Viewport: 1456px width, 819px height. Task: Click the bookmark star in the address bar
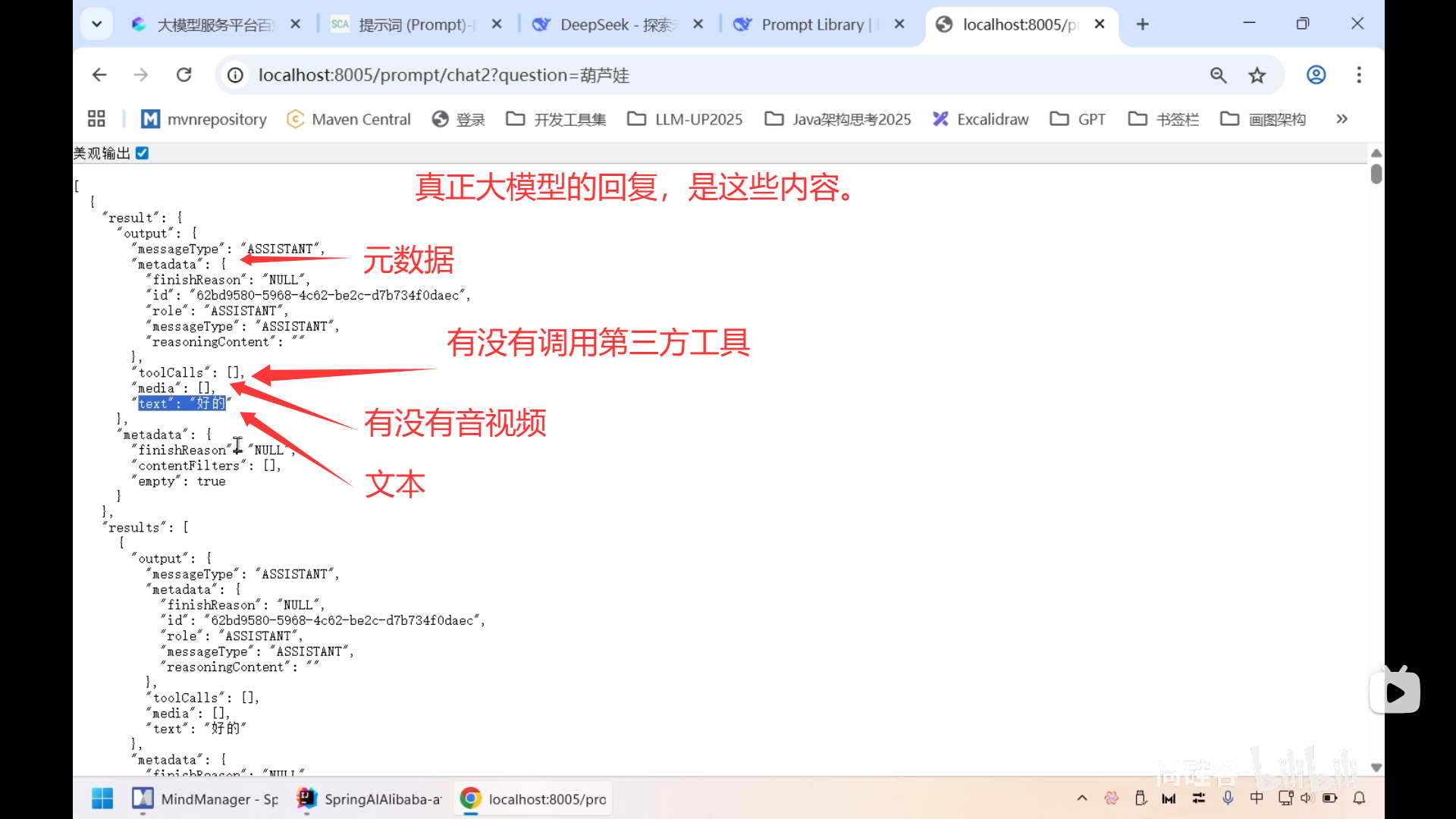[x=1257, y=74]
